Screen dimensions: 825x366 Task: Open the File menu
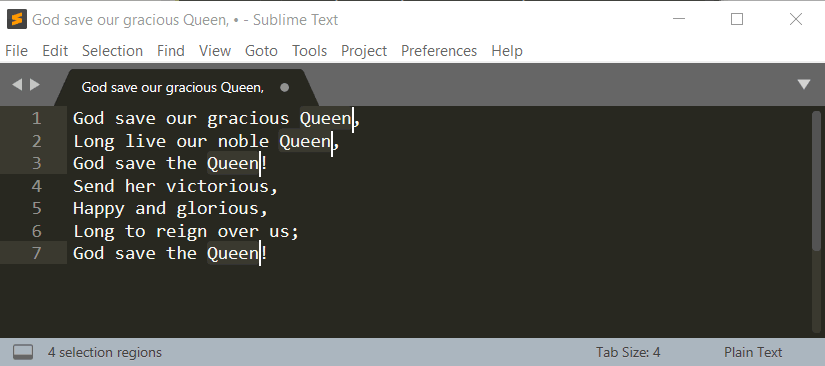point(16,51)
